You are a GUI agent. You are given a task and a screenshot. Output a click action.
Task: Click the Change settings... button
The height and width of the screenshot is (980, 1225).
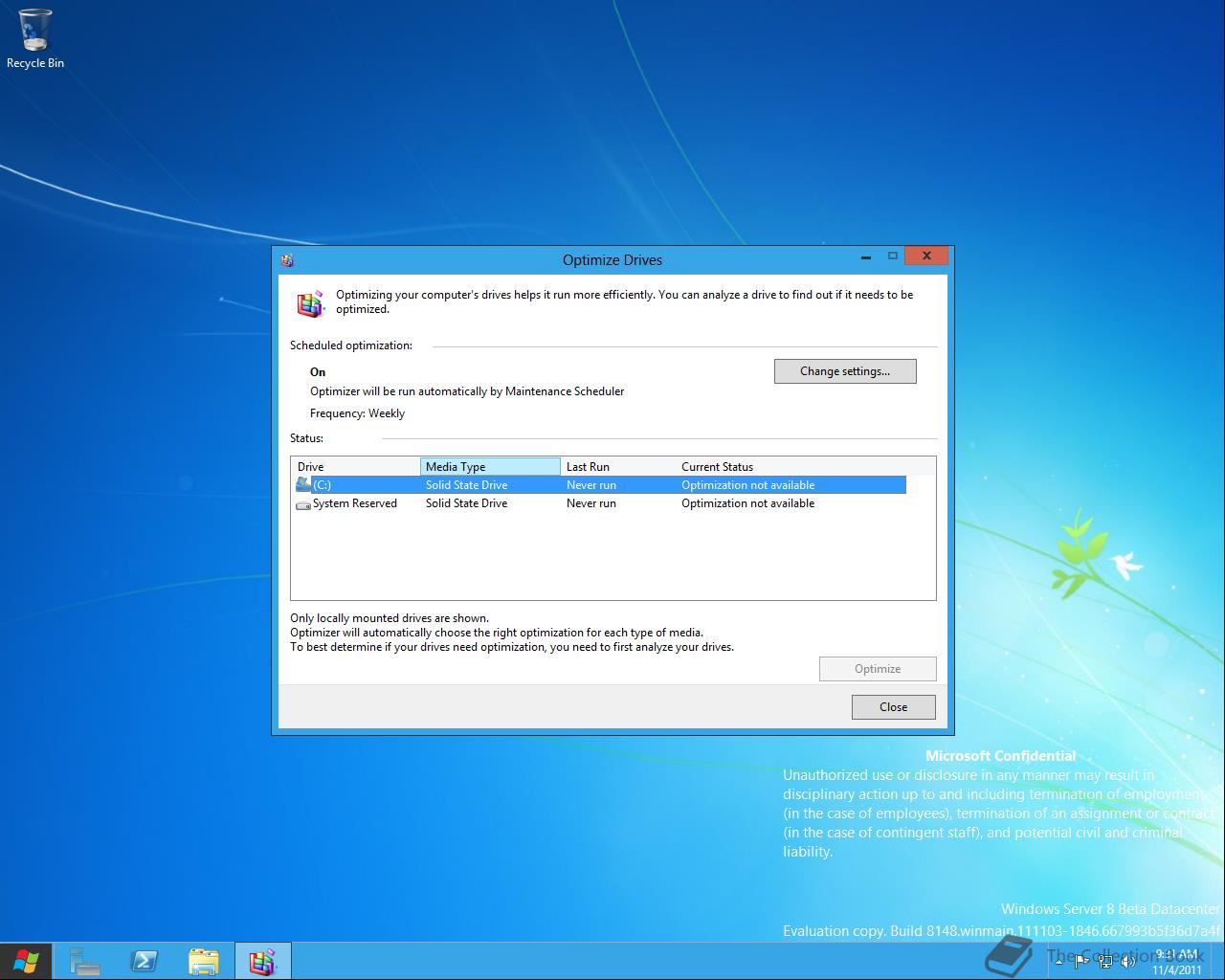pyautogui.click(x=845, y=371)
